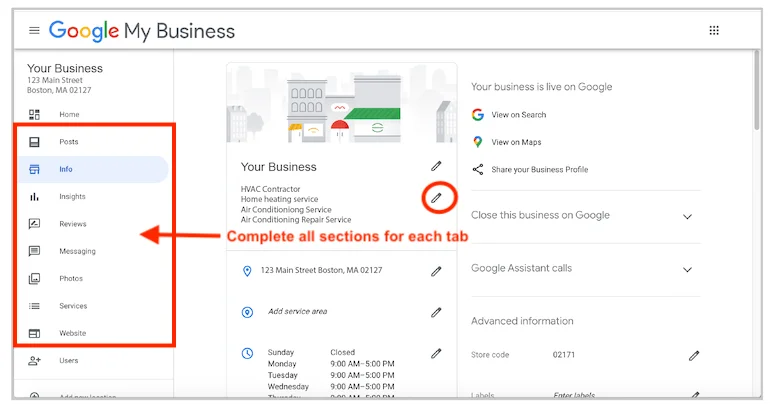Click the share profile icon
Screen dimensions: 777x407
(x=478, y=170)
